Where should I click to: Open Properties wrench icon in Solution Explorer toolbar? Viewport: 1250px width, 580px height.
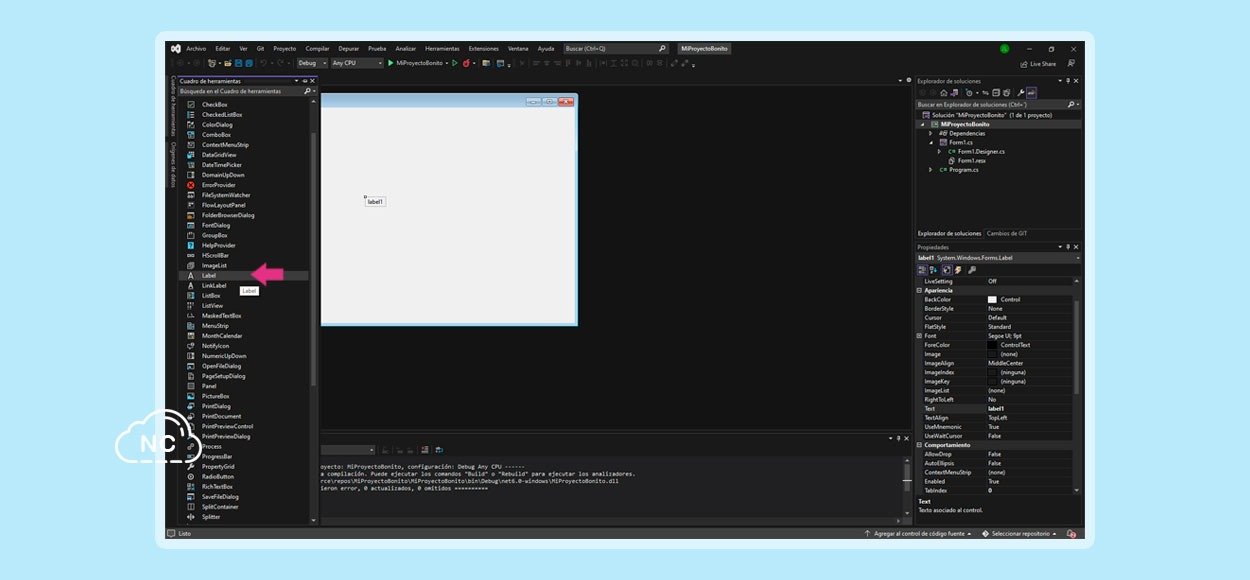coord(1021,92)
